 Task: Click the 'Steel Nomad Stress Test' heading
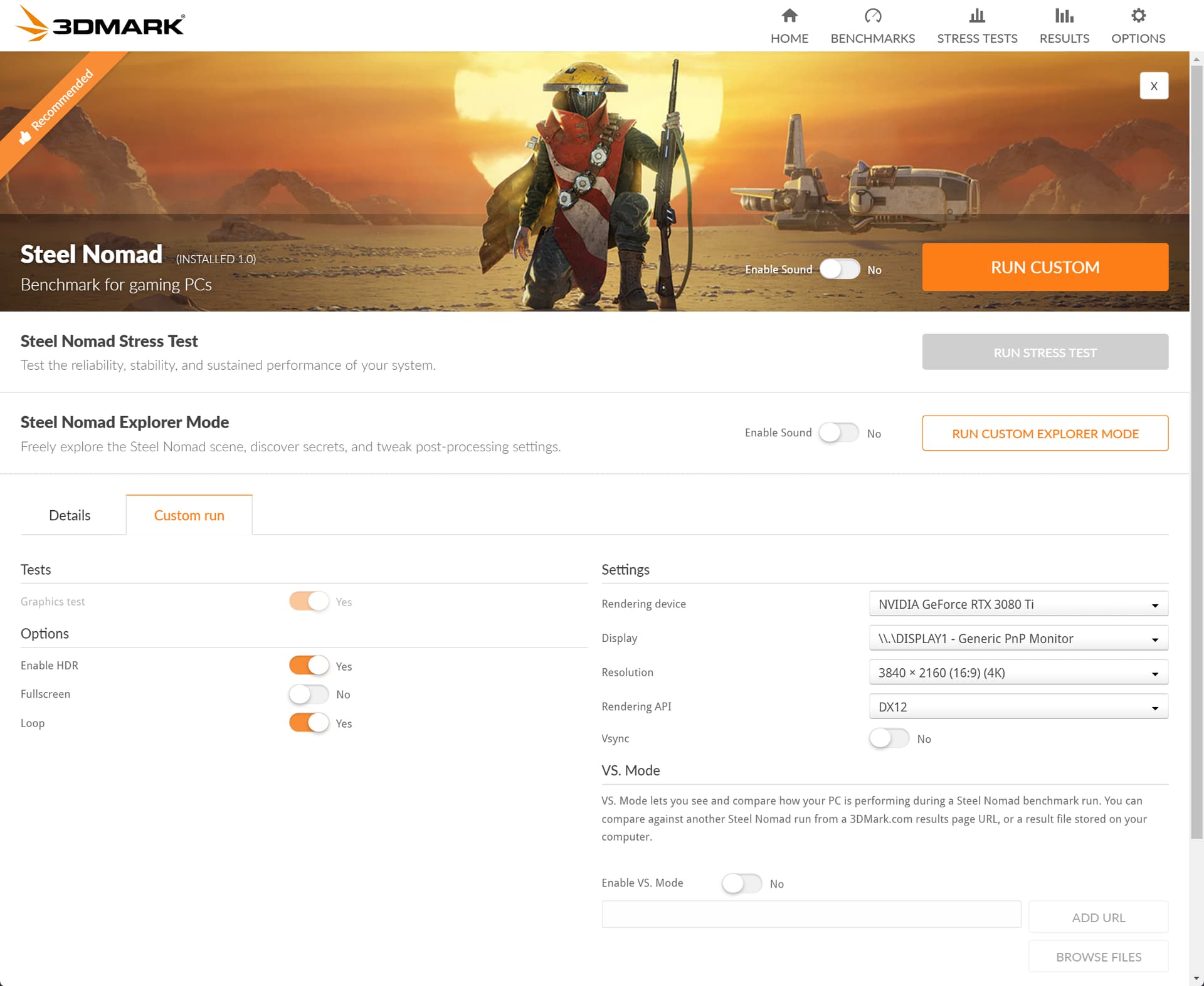(x=109, y=341)
